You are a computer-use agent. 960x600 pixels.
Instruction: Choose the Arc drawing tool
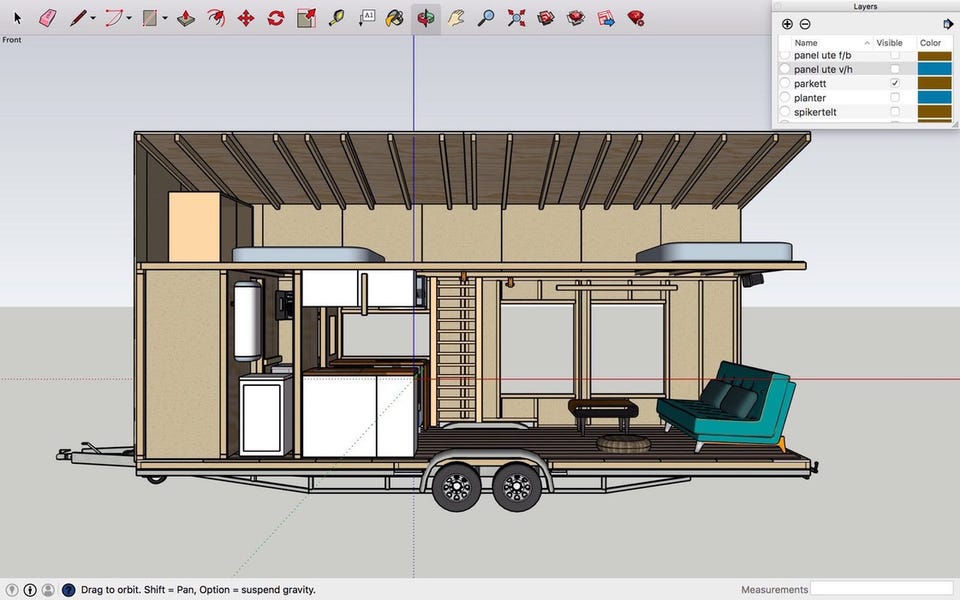click(x=114, y=18)
